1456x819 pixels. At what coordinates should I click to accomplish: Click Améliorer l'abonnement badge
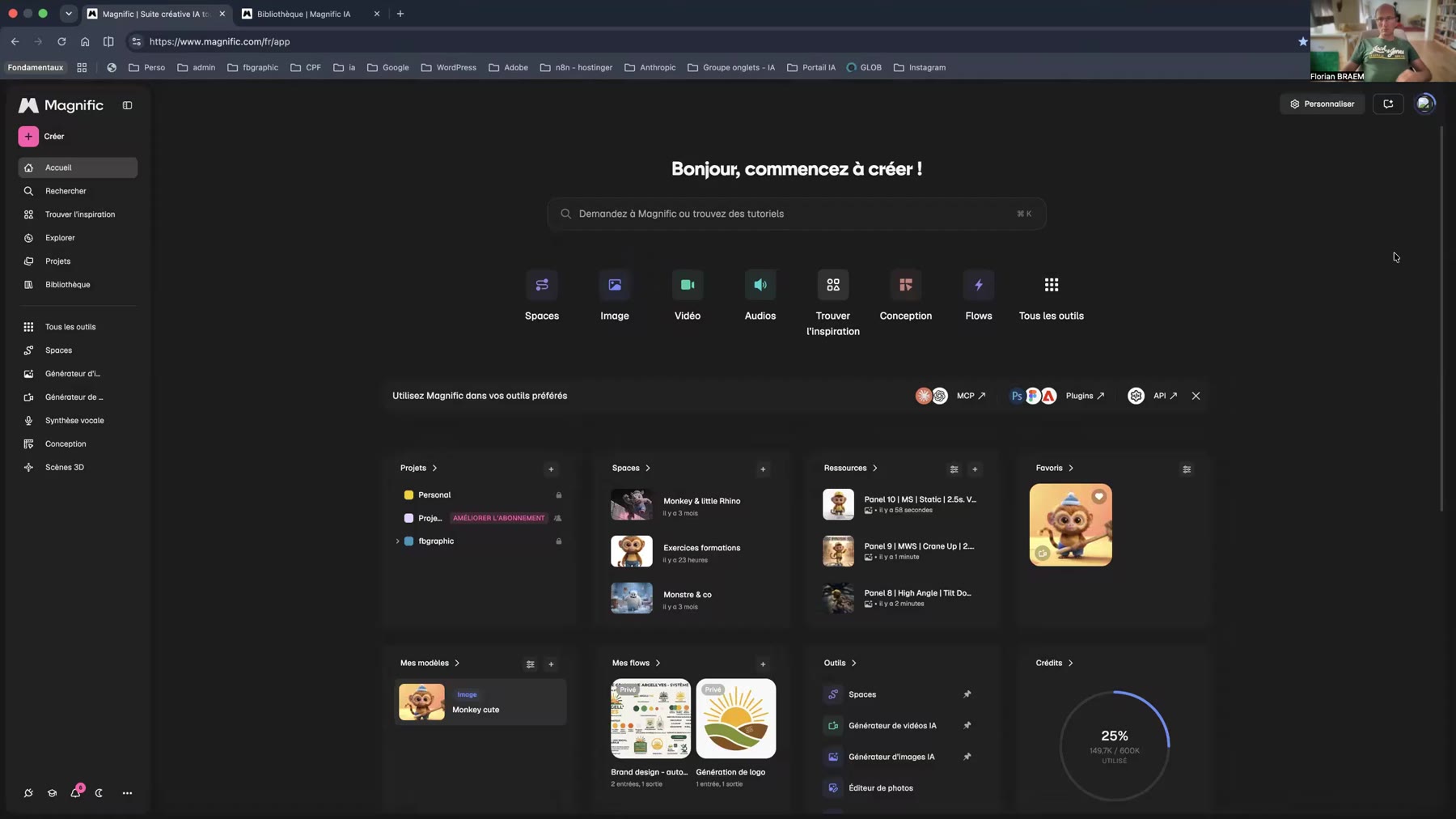[x=498, y=518]
